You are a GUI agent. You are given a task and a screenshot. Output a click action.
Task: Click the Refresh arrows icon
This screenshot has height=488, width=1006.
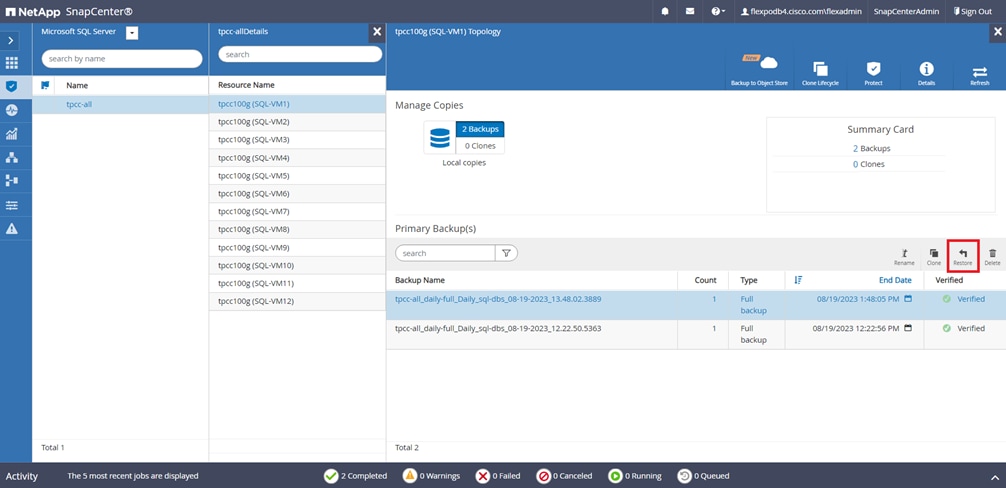[x=980, y=74]
